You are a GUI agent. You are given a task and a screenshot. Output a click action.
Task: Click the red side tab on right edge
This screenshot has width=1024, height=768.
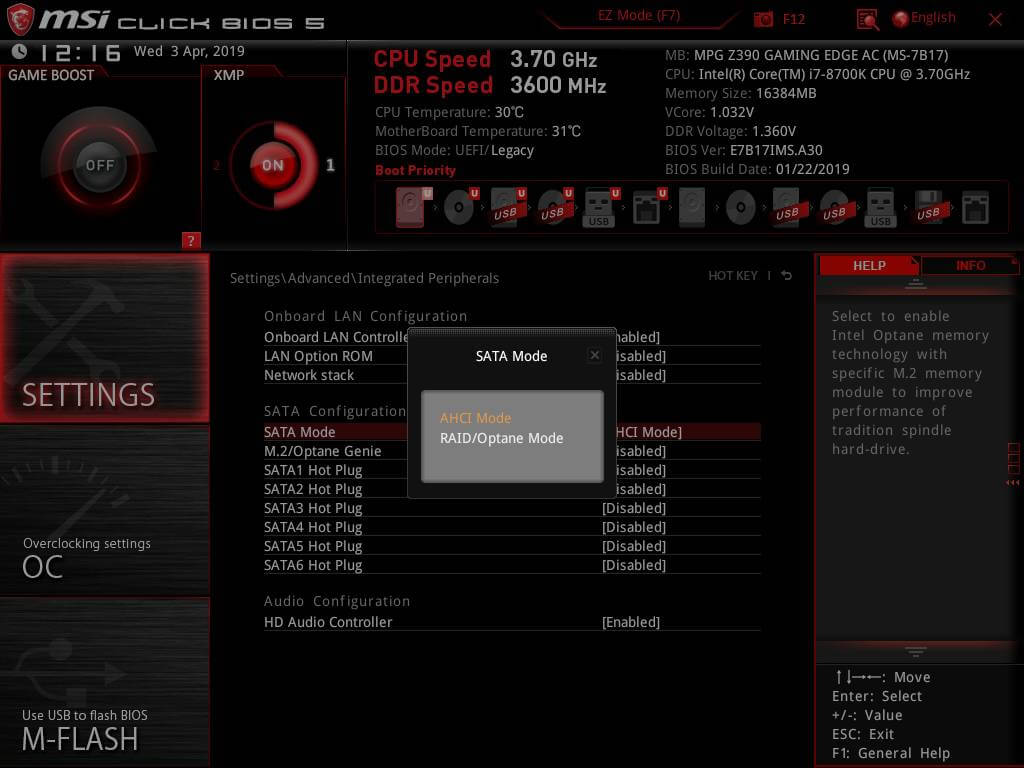(x=1014, y=464)
